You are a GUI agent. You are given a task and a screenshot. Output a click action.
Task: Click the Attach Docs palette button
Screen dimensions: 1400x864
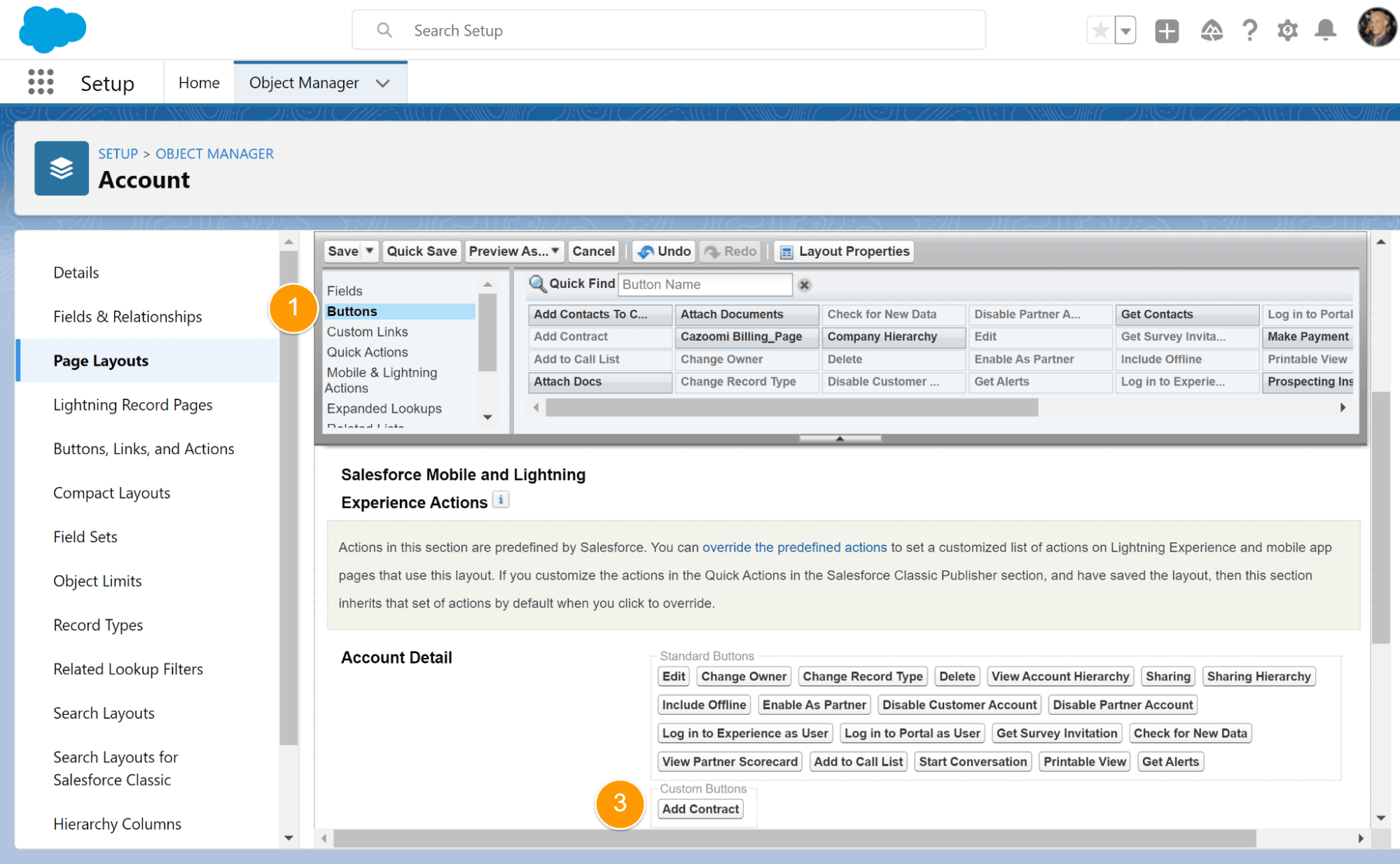pos(600,382)
